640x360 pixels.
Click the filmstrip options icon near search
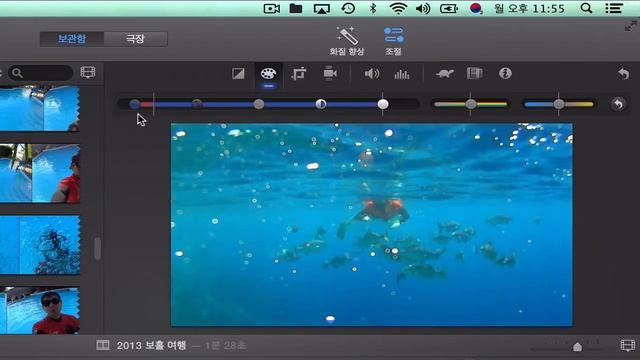[88, 72]
